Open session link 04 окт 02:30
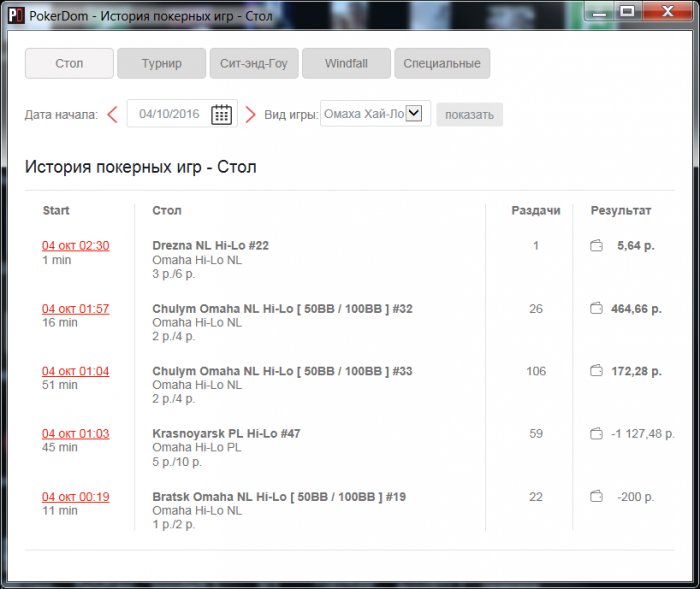700x589 pixels. (75, 246)
